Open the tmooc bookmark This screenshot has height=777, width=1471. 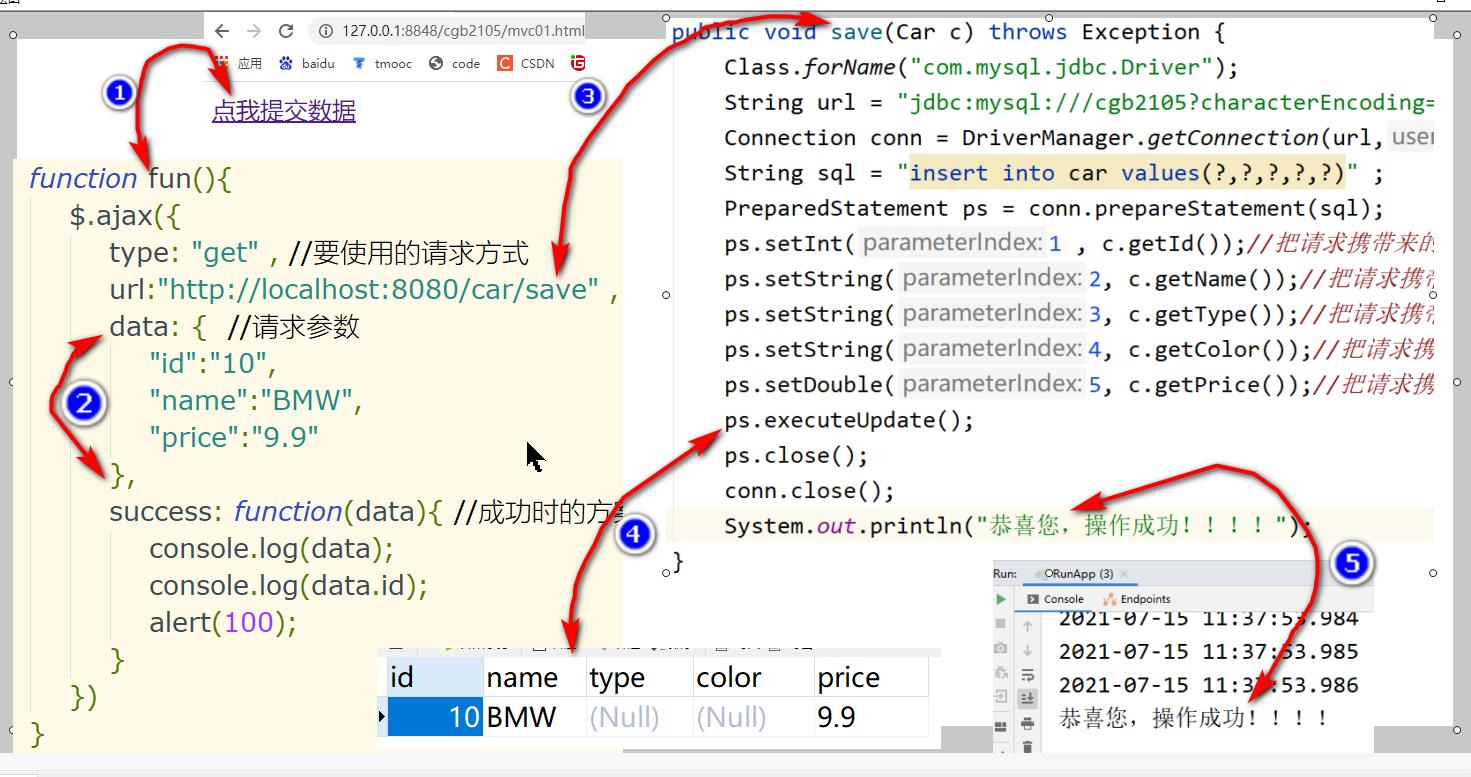point(382,63)
